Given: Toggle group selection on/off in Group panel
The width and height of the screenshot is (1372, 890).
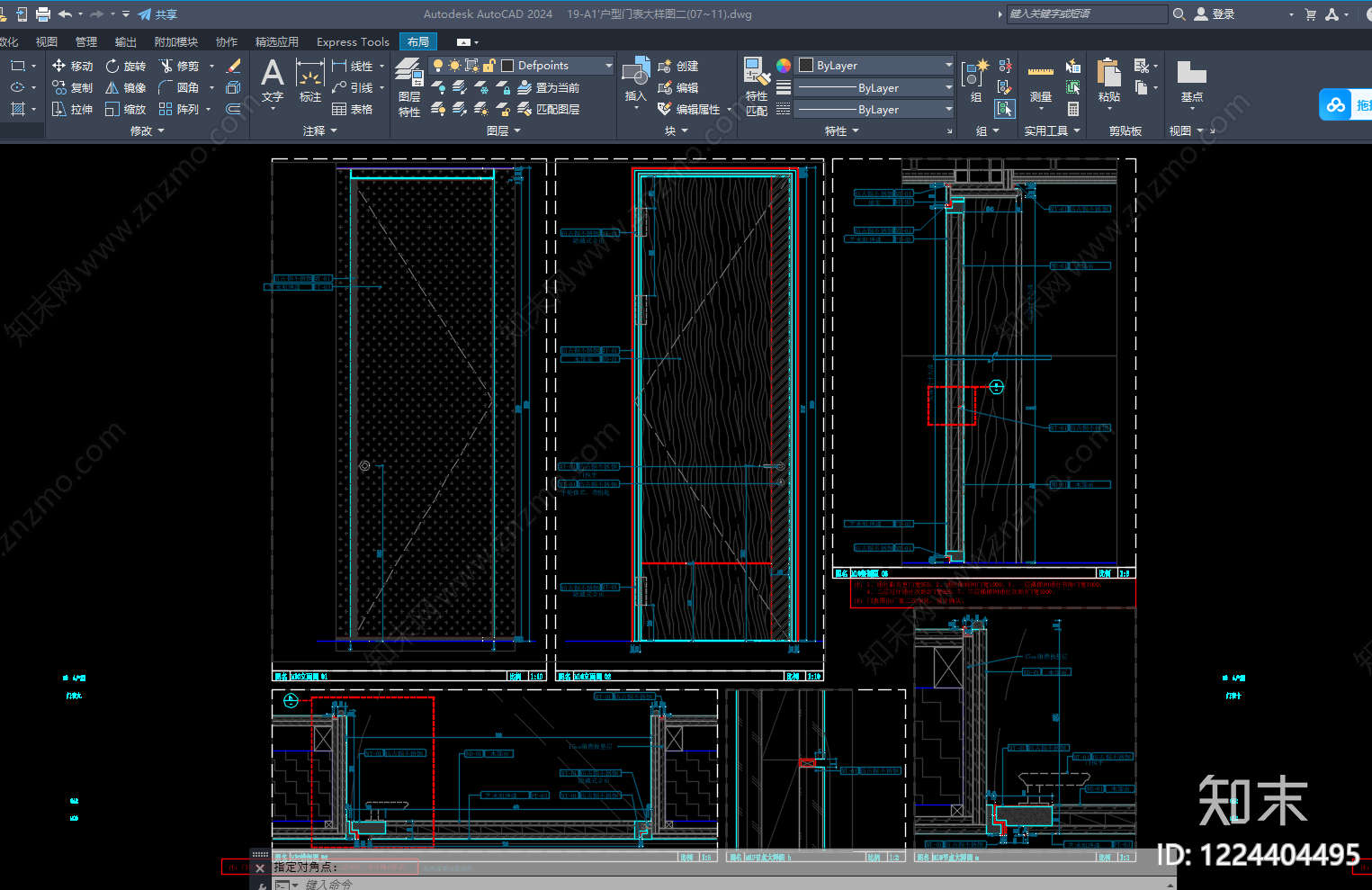Looking at the screenshot, I should (x=1005, y=109).
